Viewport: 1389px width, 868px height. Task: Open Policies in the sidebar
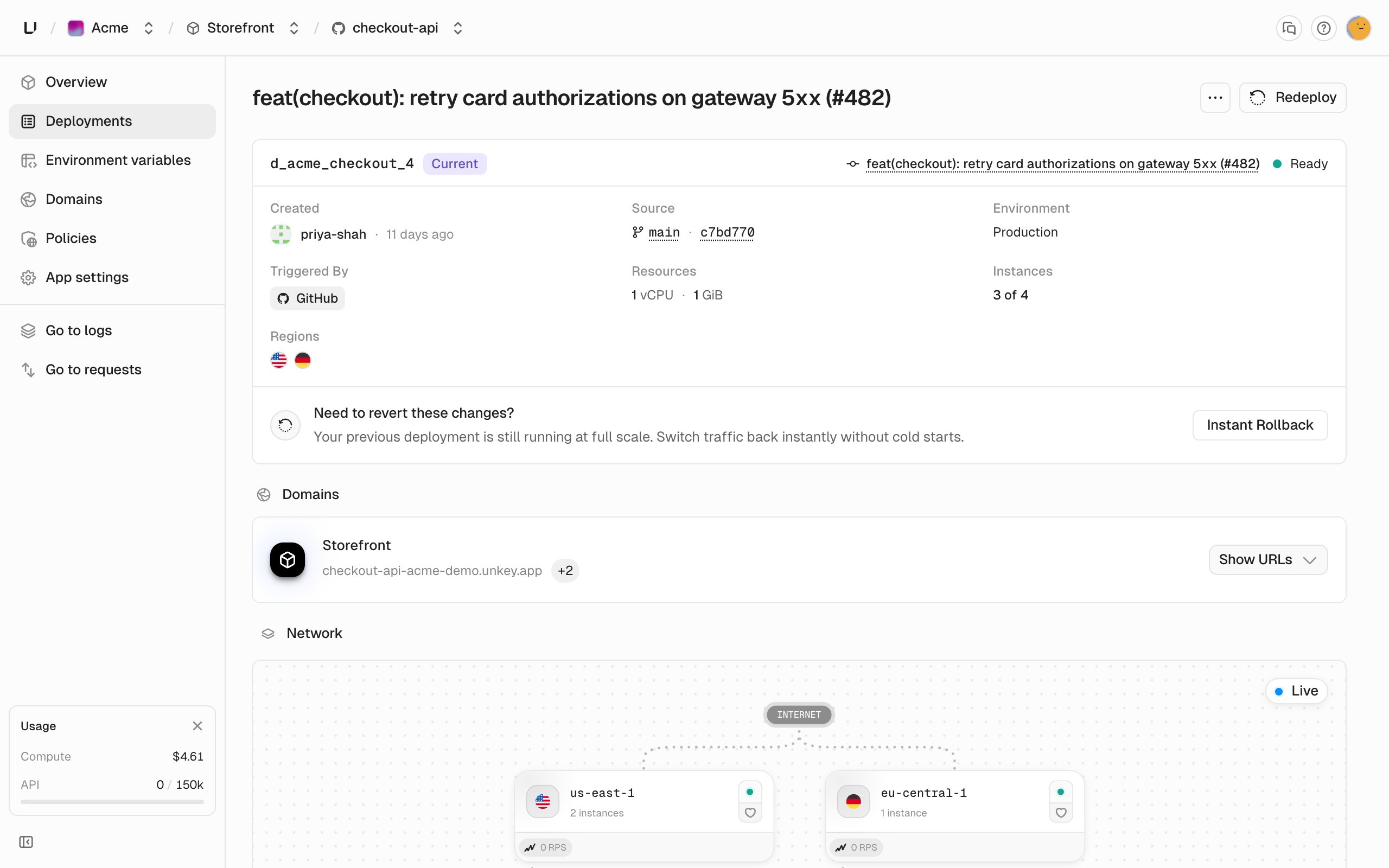pos(112,238)
